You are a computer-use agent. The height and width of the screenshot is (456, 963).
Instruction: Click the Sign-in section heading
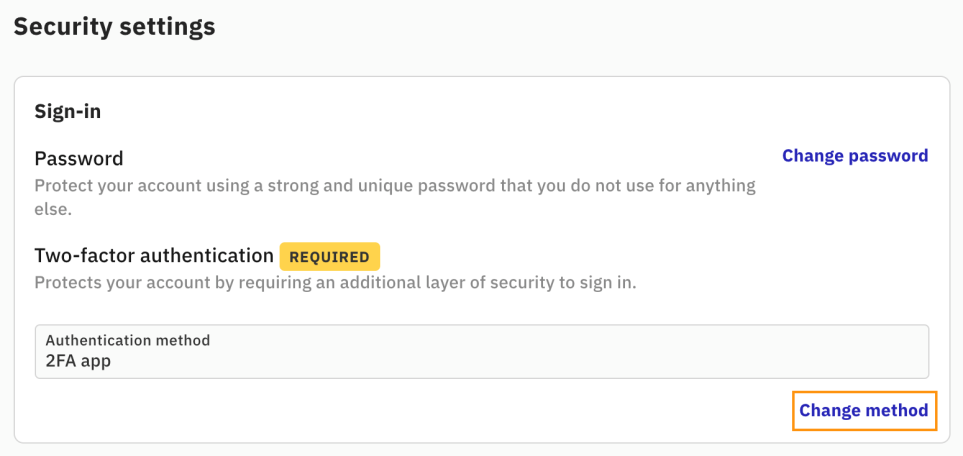(68, 110)
